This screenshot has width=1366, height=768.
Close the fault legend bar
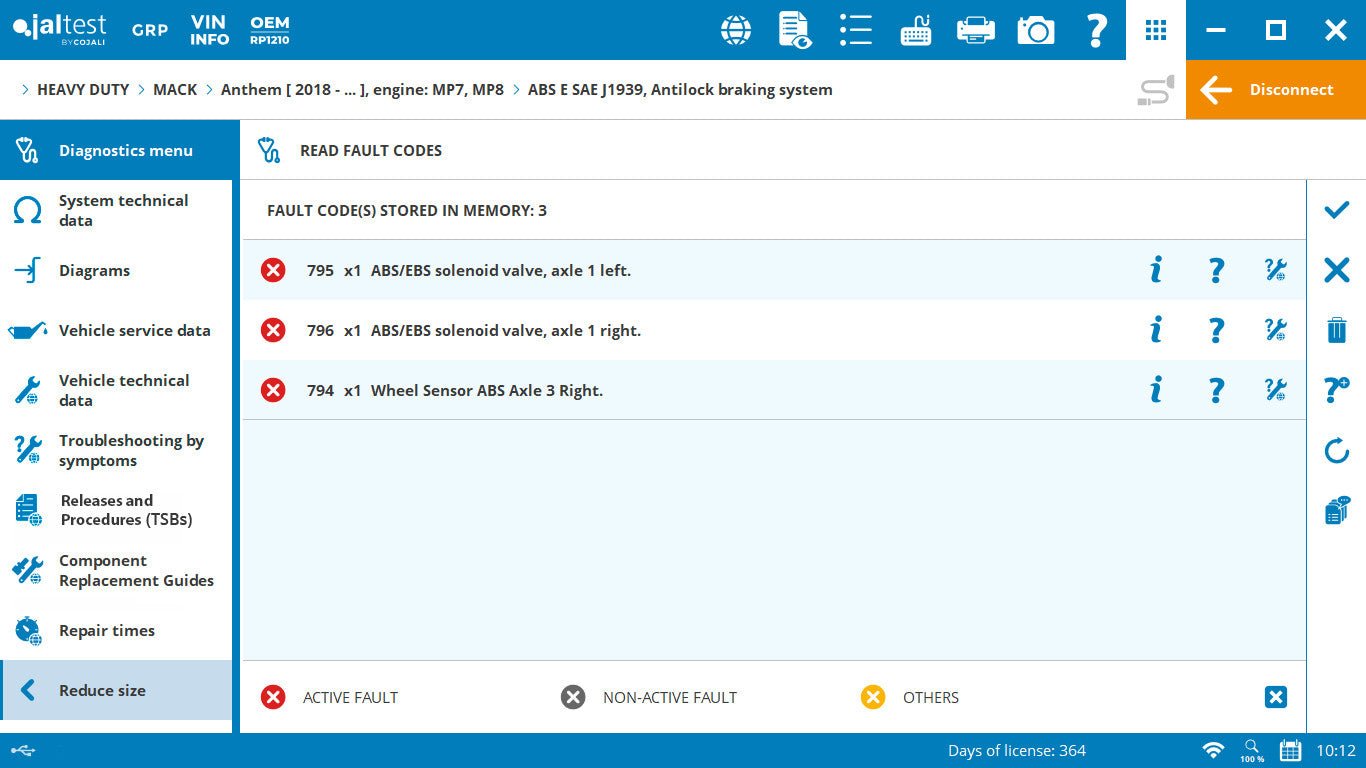1275,697
